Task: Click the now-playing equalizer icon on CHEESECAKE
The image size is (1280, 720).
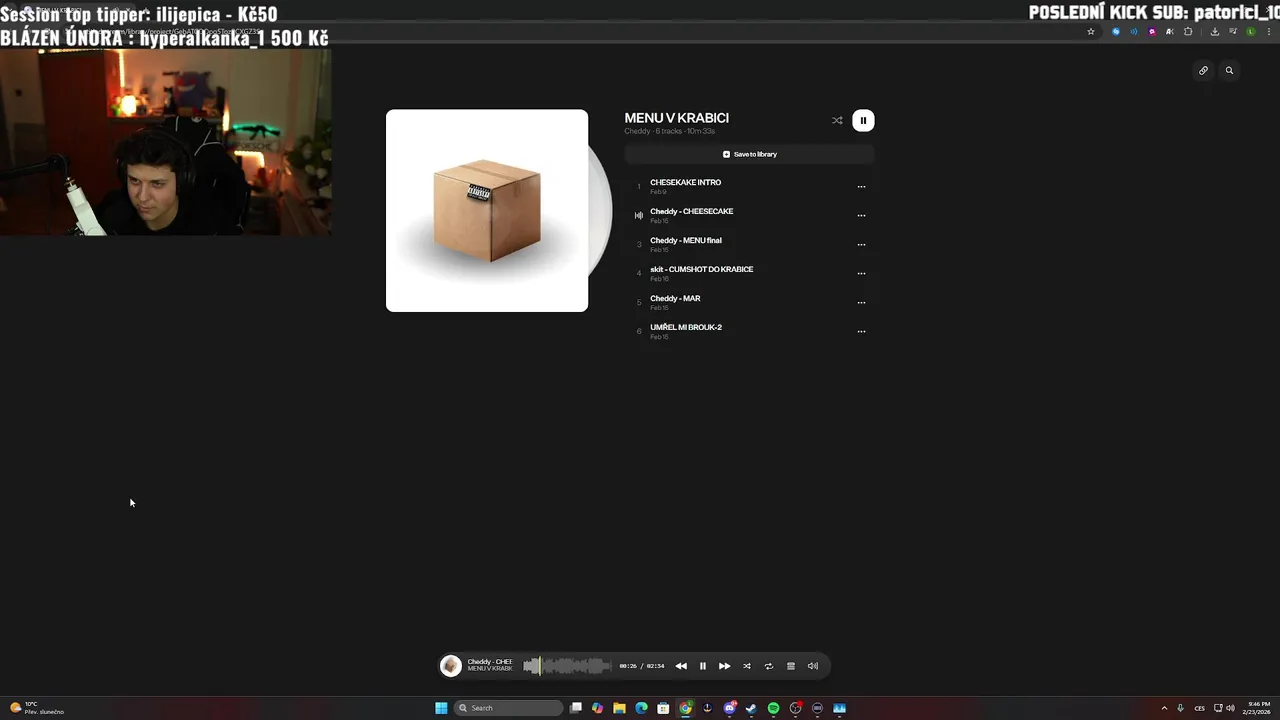Action: point(639,215)
